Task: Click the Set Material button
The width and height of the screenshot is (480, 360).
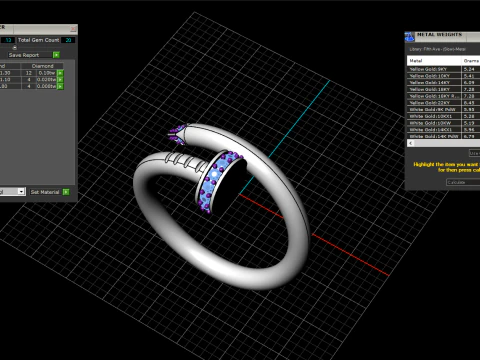Action: [x=45, y=192]
